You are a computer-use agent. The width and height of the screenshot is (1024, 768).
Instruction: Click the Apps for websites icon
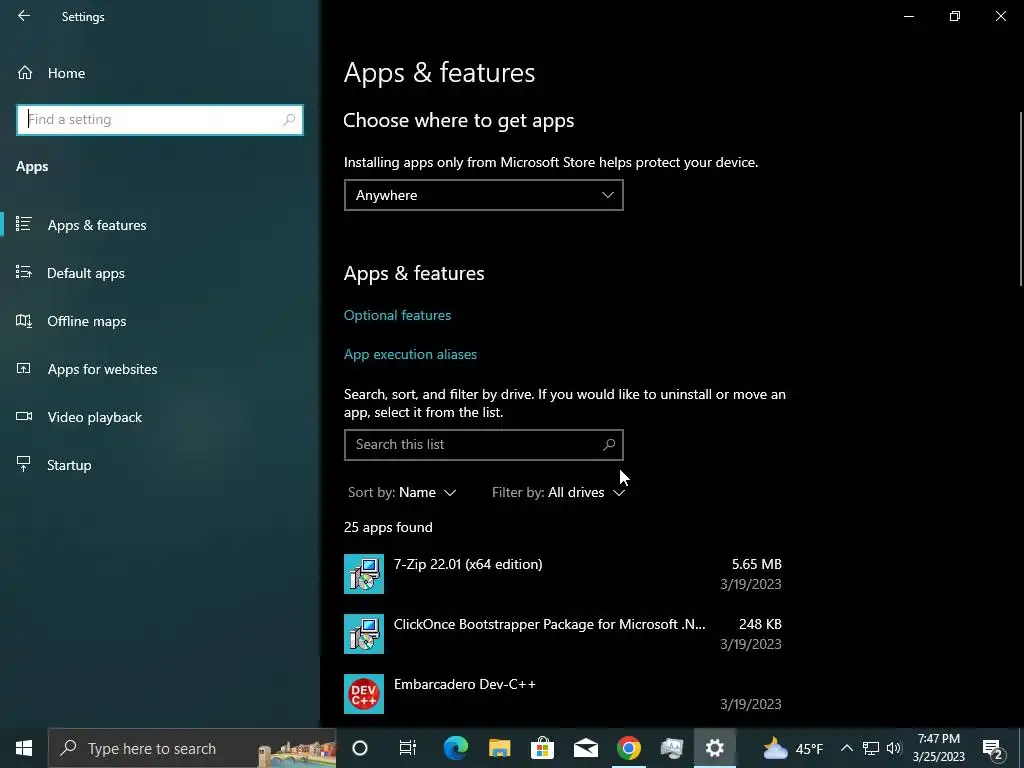tap(24, 368)
